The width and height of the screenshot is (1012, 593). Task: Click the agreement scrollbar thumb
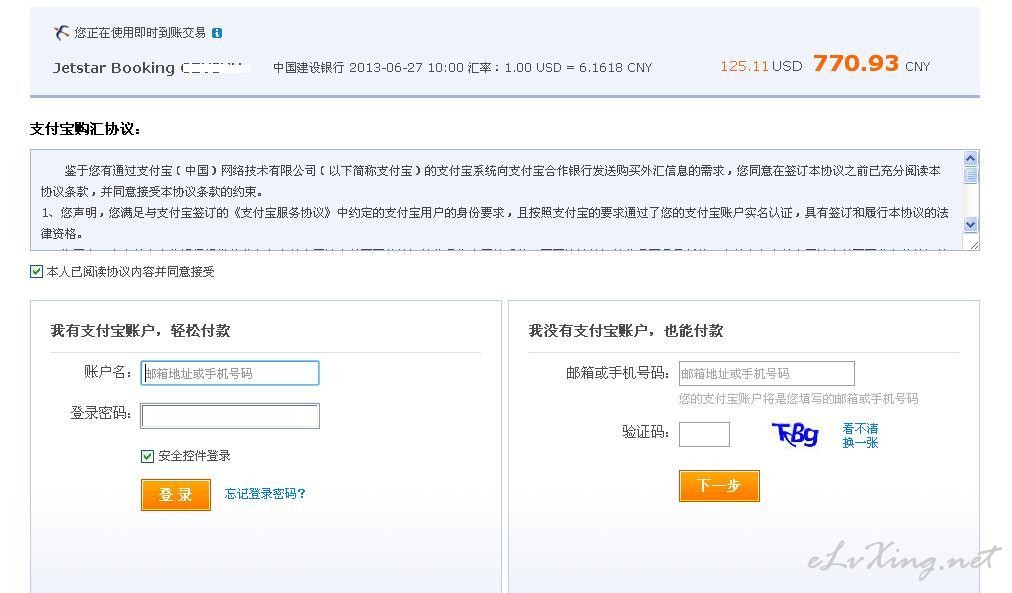pyautogui.click(x=970, y=175)
